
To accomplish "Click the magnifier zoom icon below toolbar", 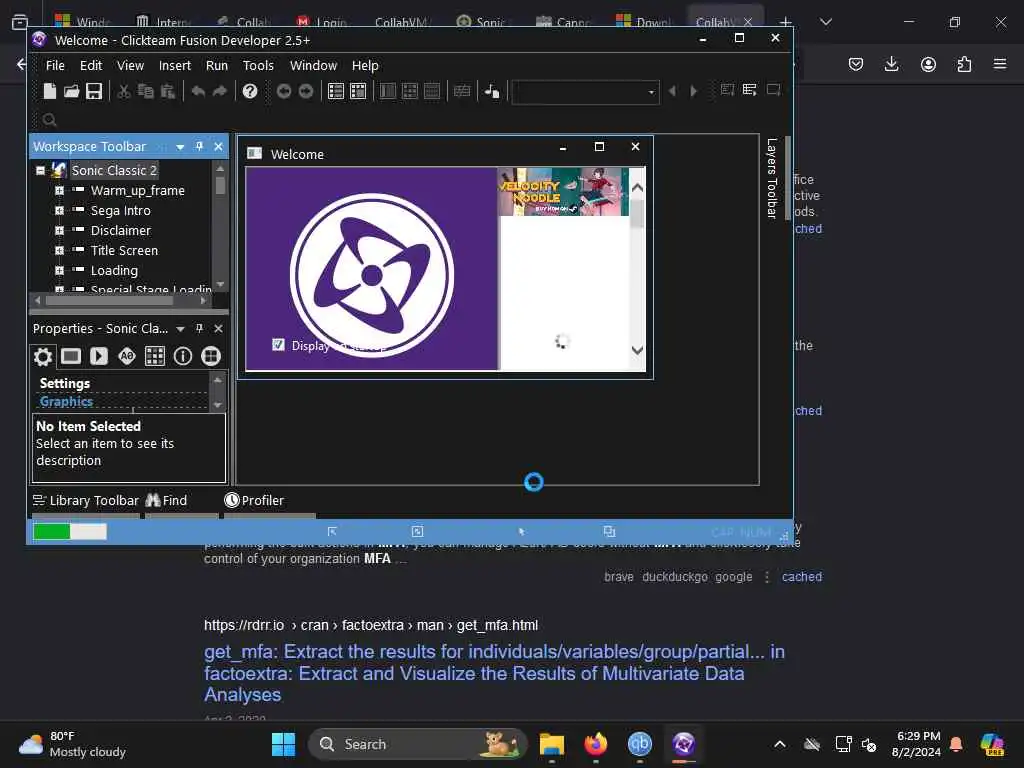I will tap(49, 120).
